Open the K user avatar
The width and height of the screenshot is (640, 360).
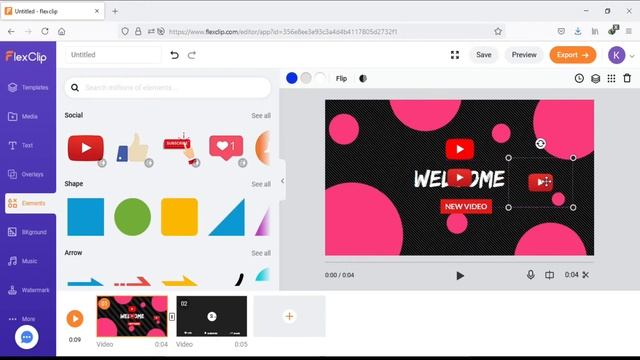pos(616,55)
